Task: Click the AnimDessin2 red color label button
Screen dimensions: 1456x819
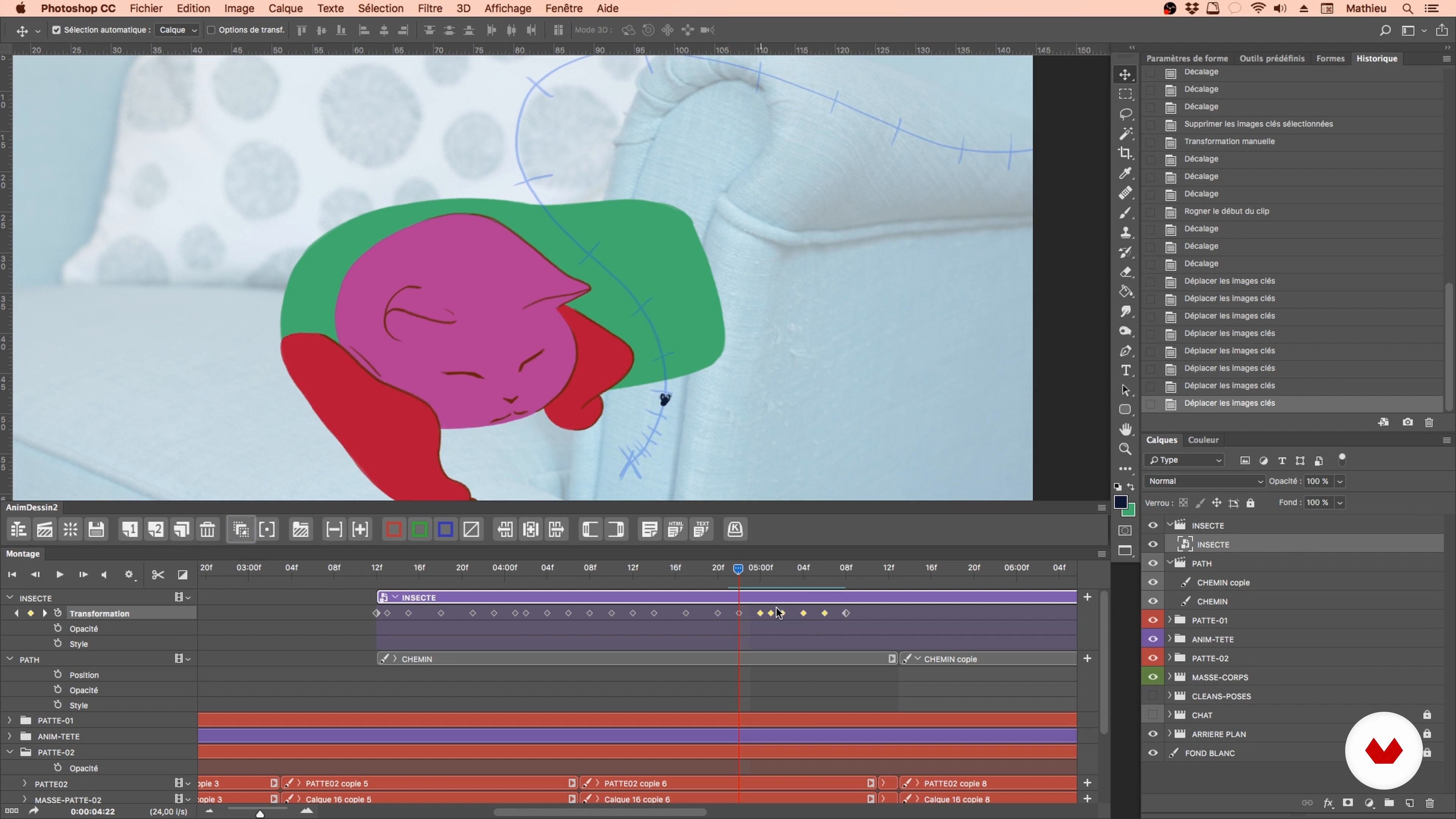Action: point(394,530)
